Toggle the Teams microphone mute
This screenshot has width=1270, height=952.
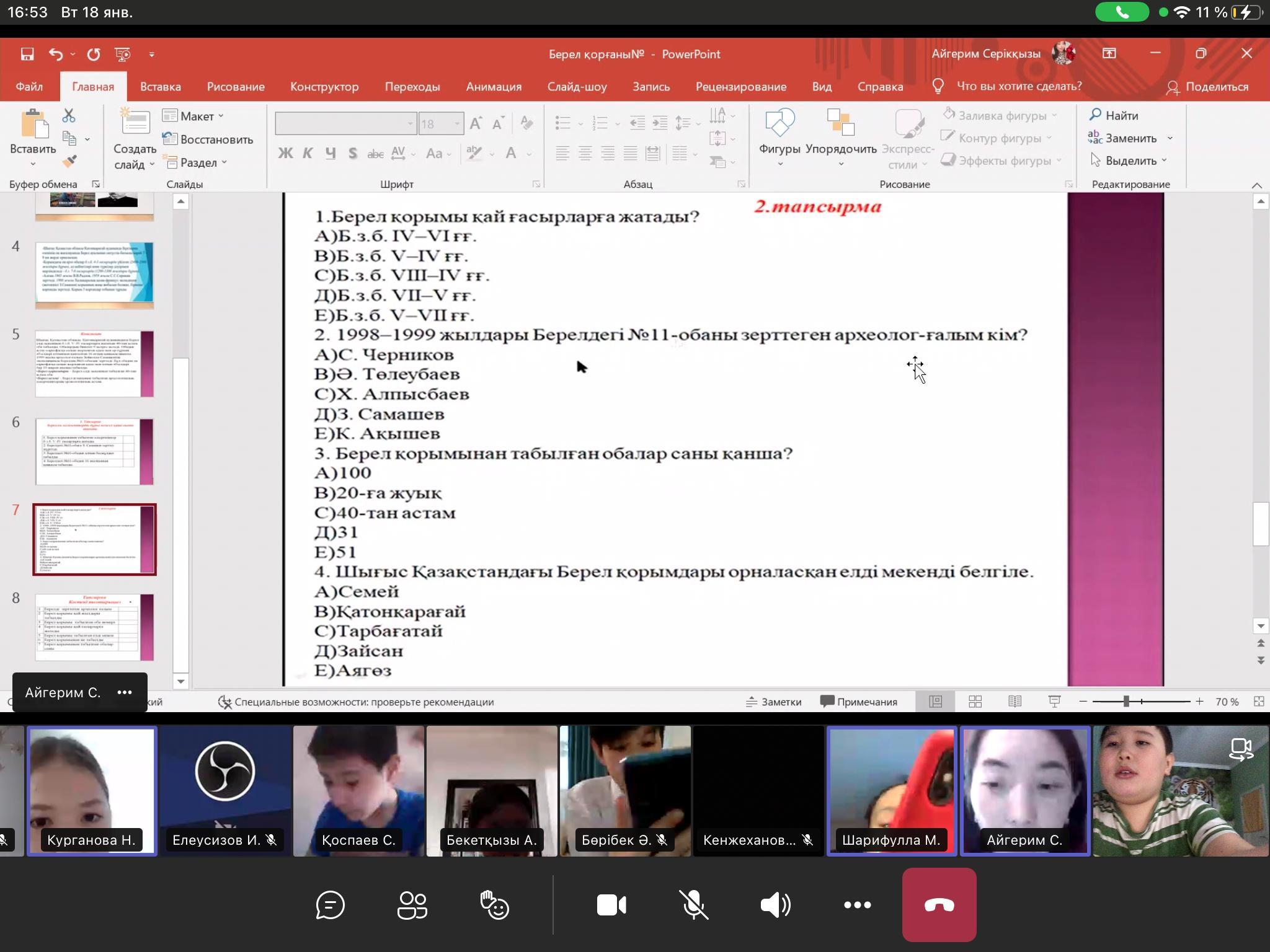click(x=694, y=906)
